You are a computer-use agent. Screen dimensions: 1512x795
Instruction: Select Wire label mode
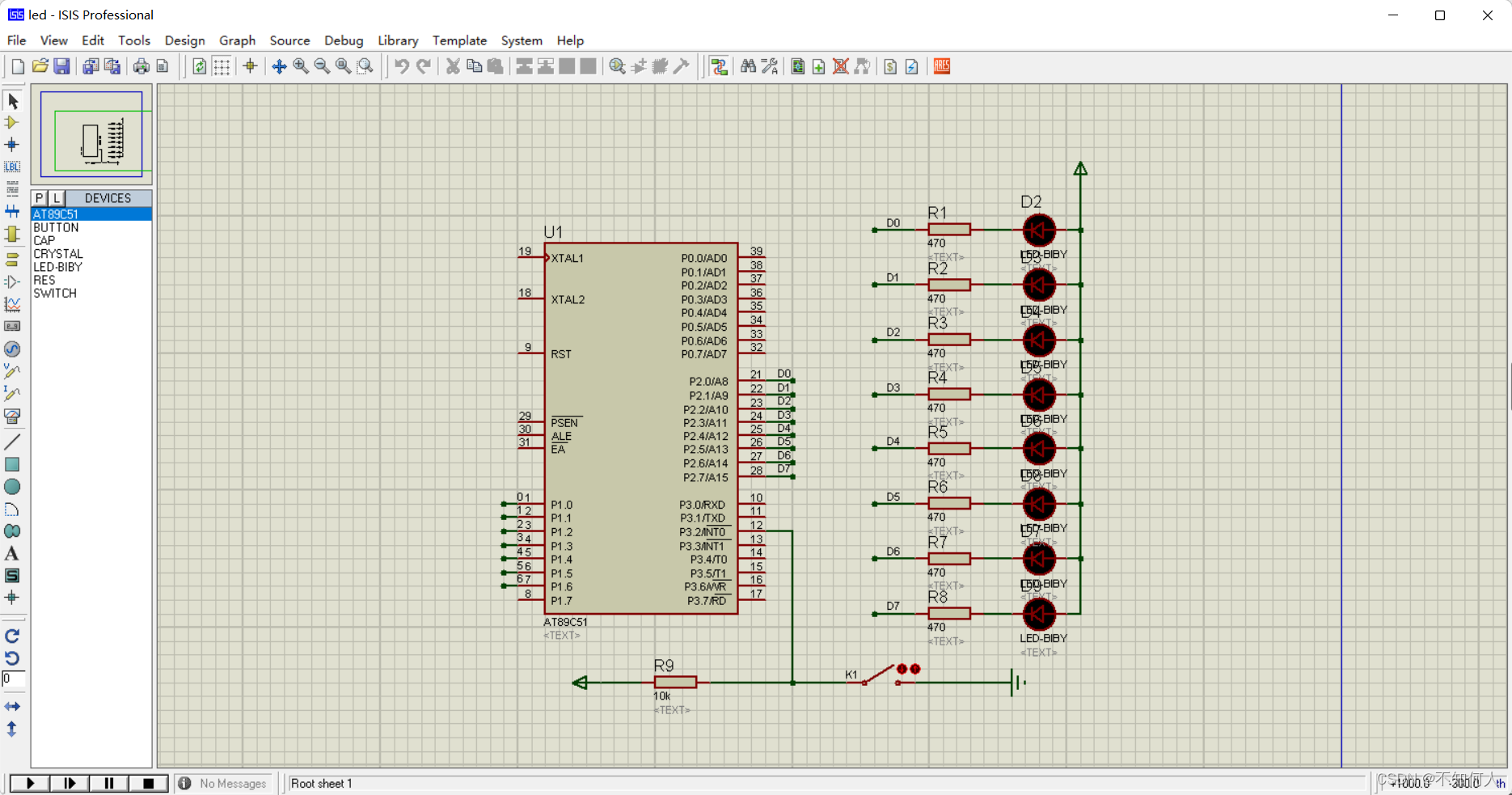click(12, 167)
